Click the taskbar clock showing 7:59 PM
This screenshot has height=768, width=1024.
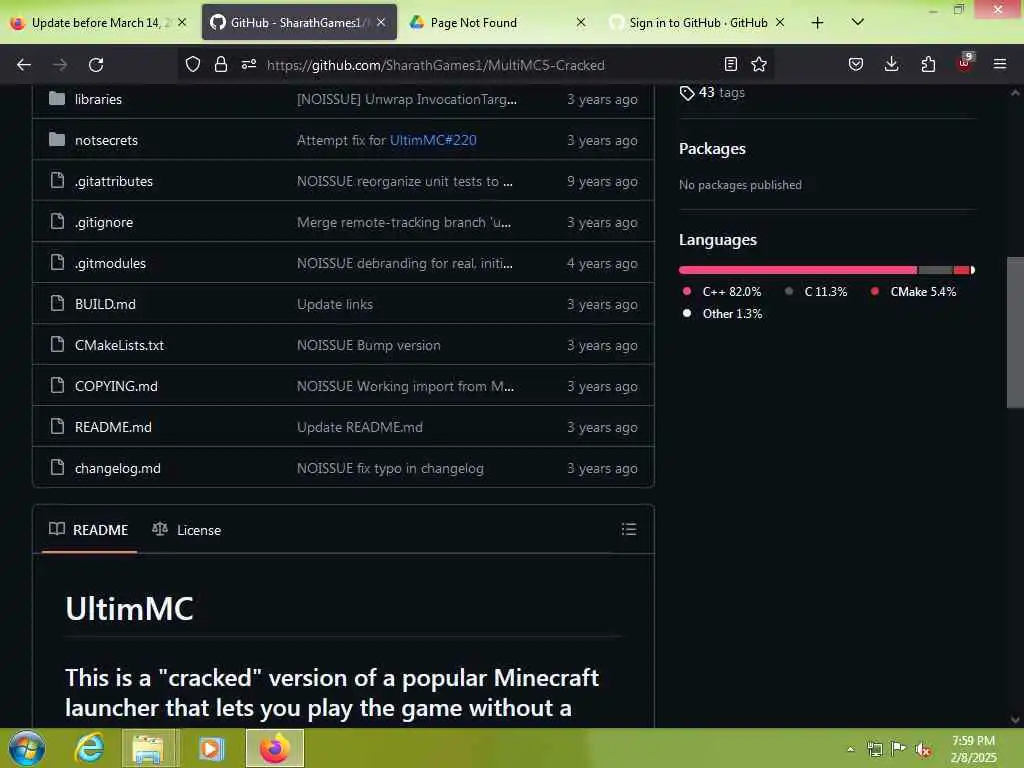pyautogui.click(x=973, y=748)
